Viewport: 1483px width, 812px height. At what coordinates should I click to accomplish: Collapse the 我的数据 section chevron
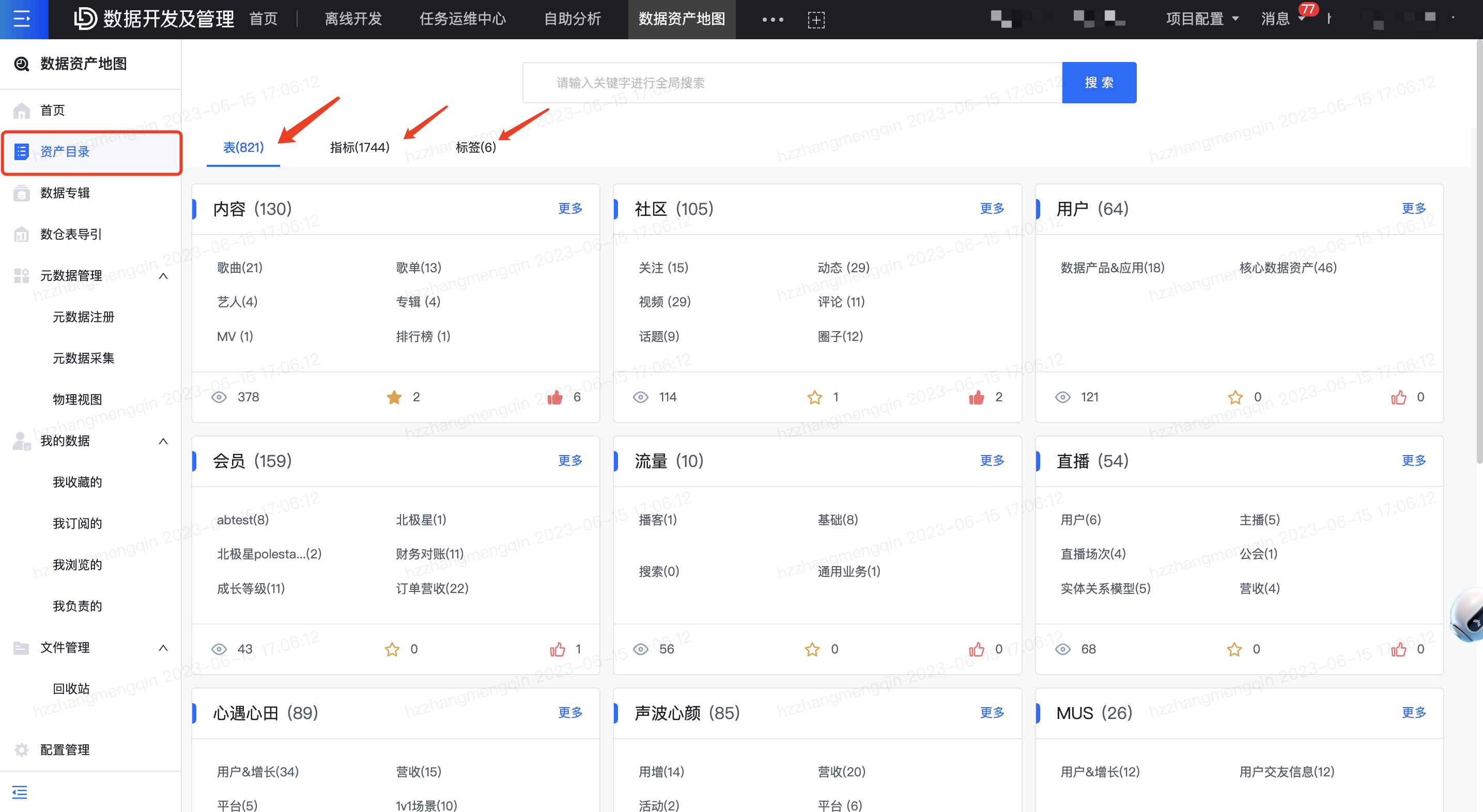click(x=163, y=441)
